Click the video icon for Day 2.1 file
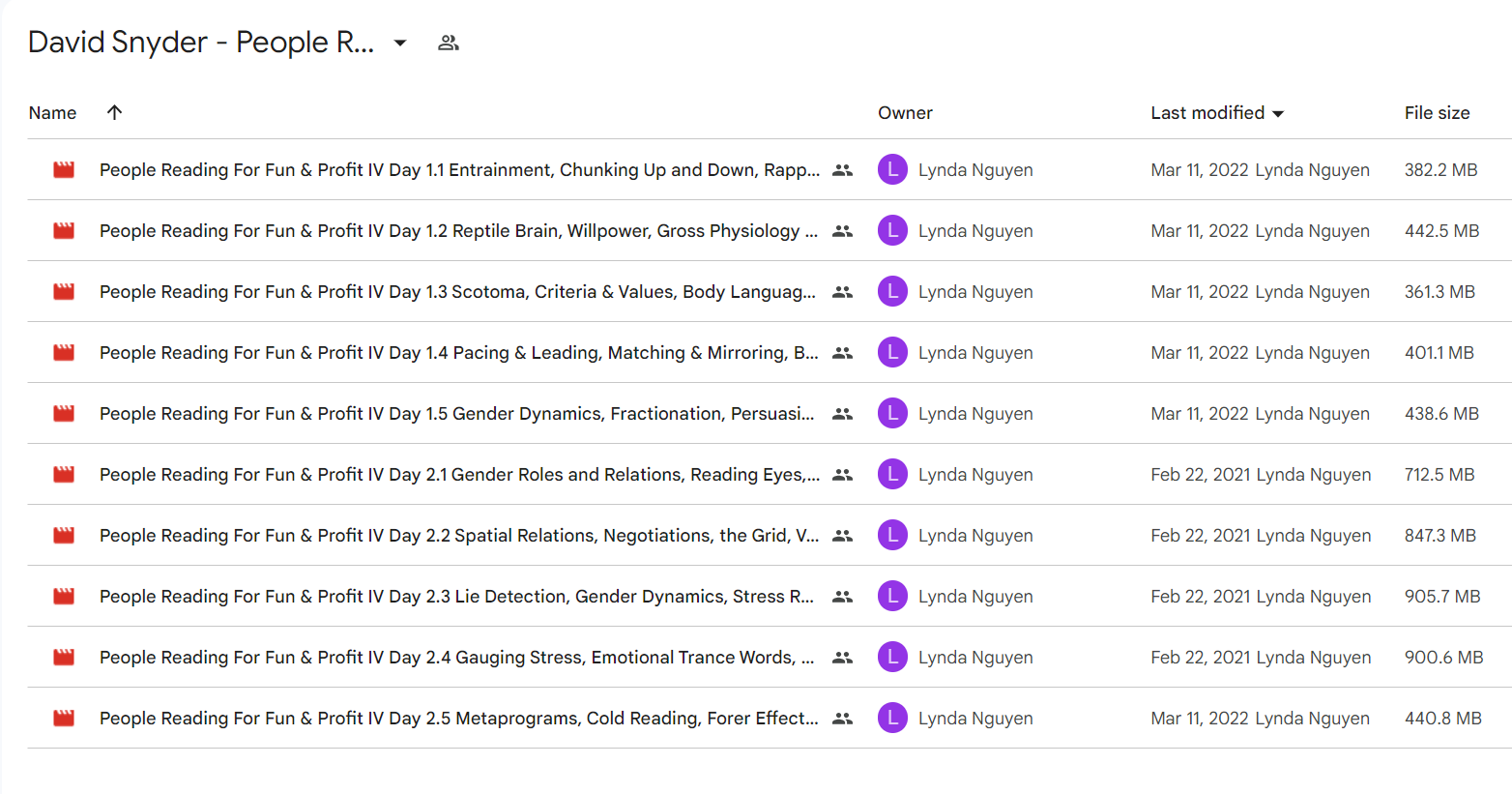The height and width of the screenshot is (794, 1512). pos(64,475)
